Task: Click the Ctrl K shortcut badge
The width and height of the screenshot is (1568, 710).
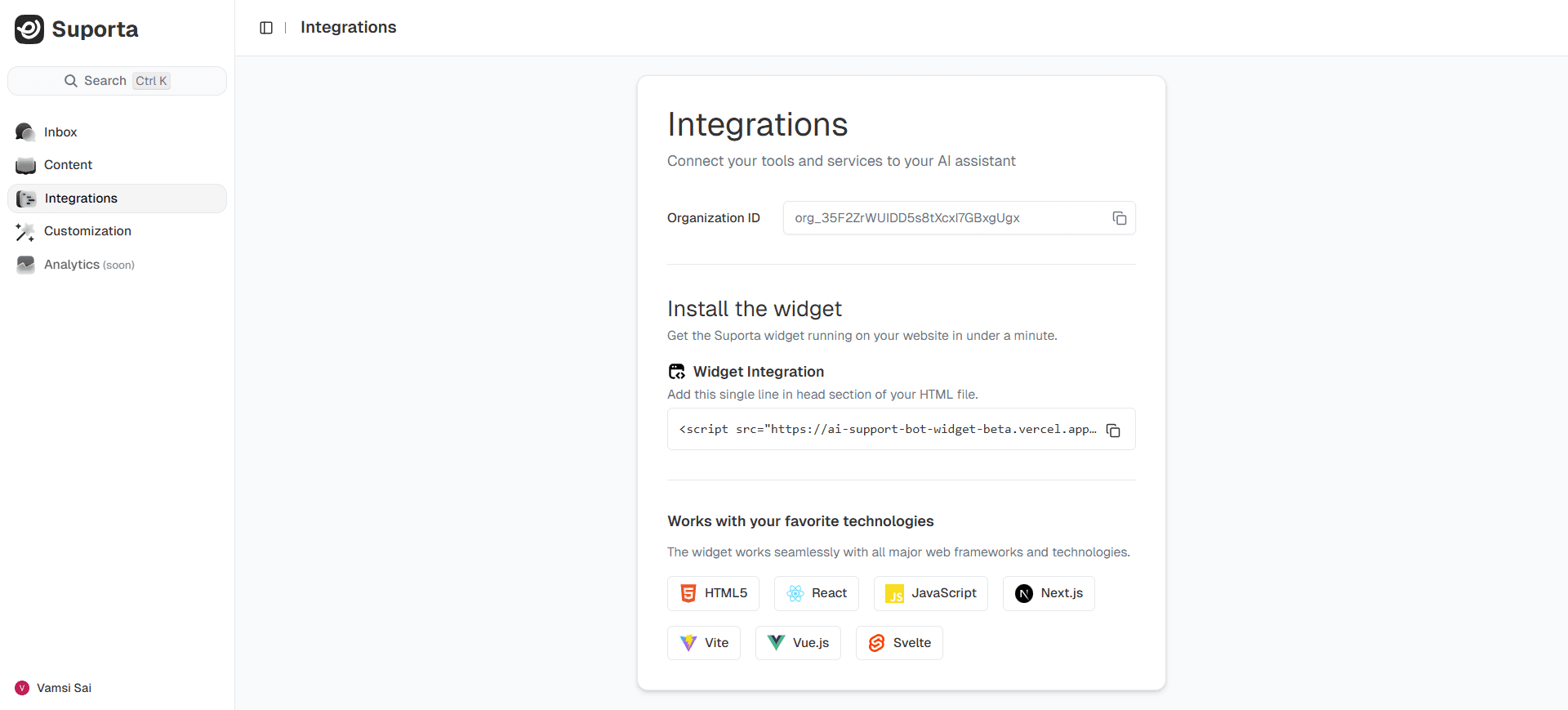Action: click(x=151, y=81)
